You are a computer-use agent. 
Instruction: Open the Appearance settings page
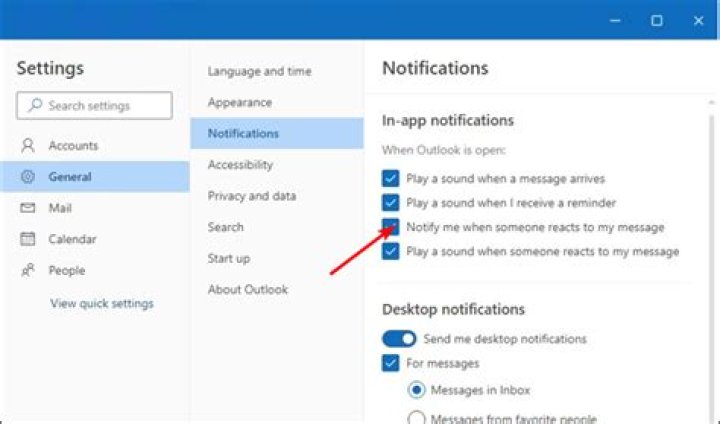tap(242, 103)
